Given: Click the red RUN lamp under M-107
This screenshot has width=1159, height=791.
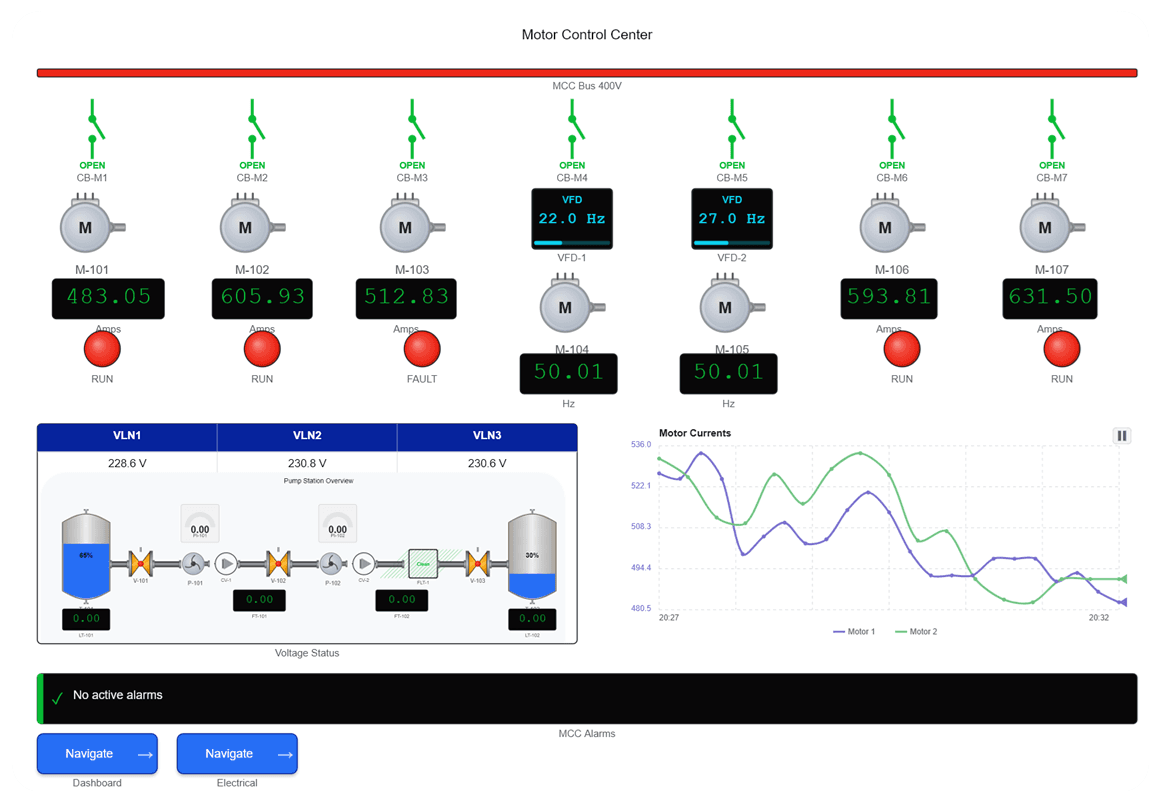Looking at the screenshot, I should point(1061,349).
